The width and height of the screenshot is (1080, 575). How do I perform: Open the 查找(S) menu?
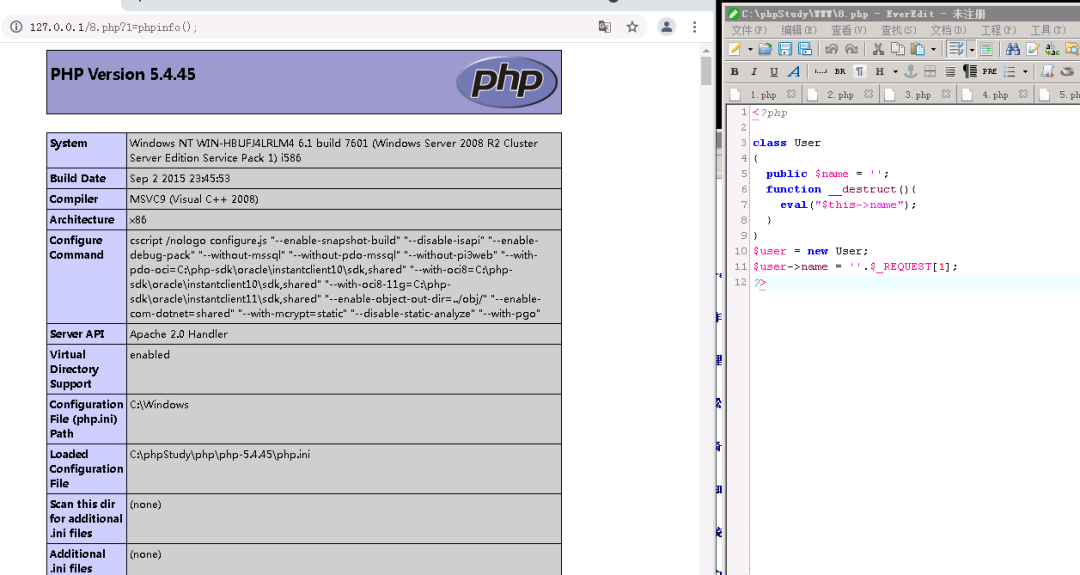pyautogui.click(x=899, y=30)
